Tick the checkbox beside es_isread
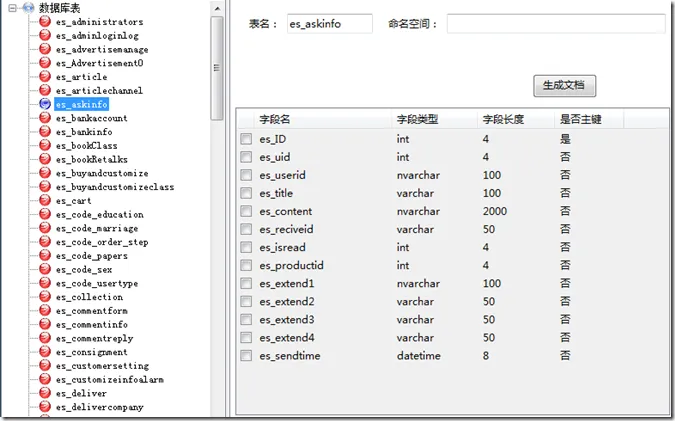The height and width of the screenshot is (421, 675). click(x=246, y=247)
